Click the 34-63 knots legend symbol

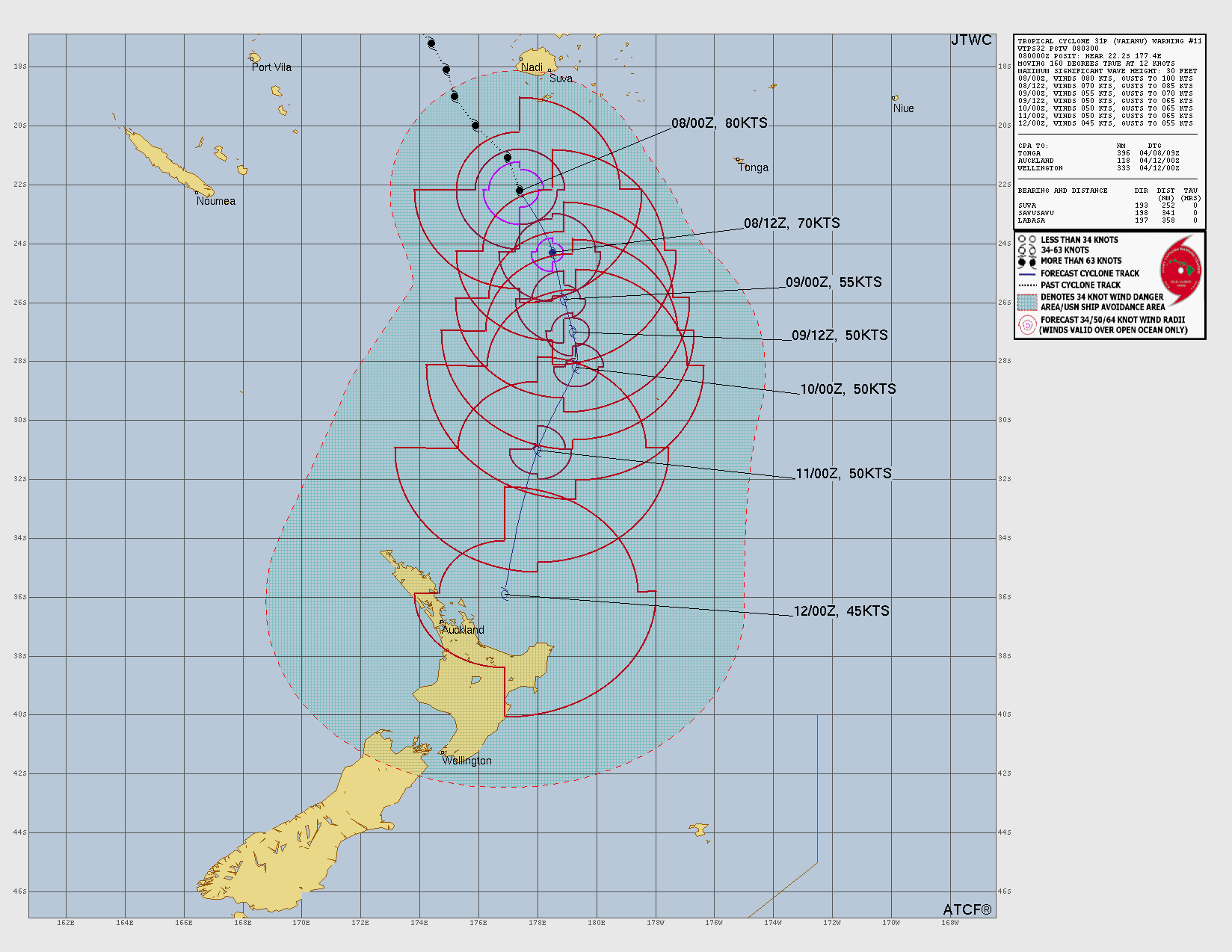click(x=1027, y=250)
